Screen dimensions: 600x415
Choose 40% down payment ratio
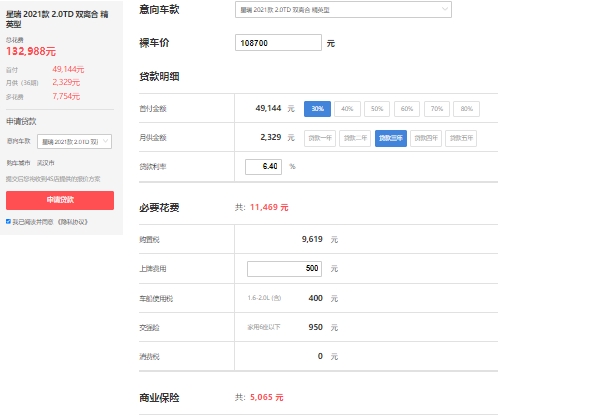347,108
